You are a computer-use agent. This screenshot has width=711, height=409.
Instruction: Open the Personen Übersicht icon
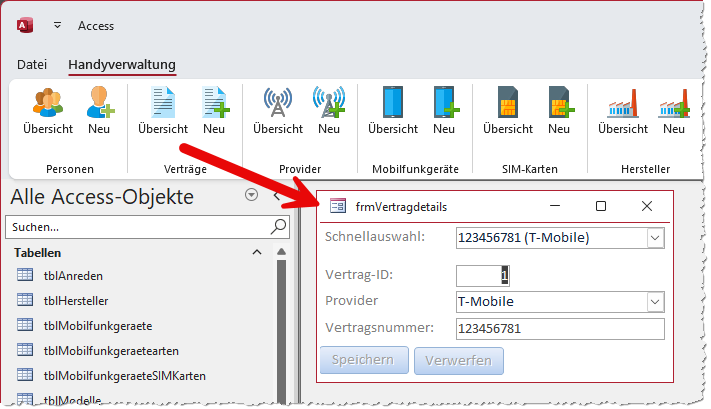click(x=48, y=102)
